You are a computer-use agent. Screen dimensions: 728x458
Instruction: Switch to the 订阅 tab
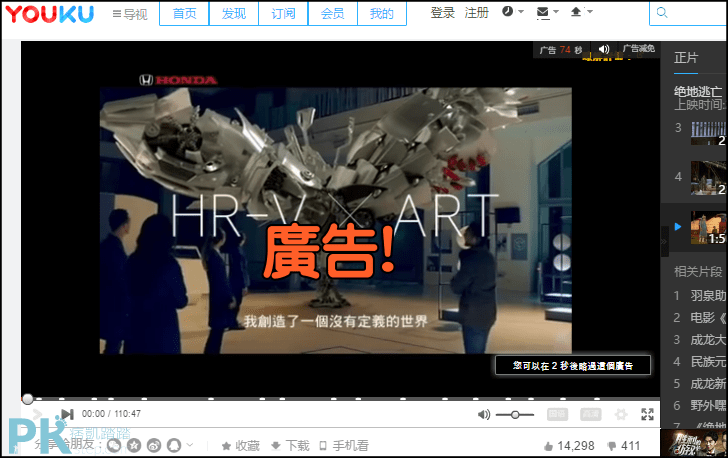coord(283,13)
